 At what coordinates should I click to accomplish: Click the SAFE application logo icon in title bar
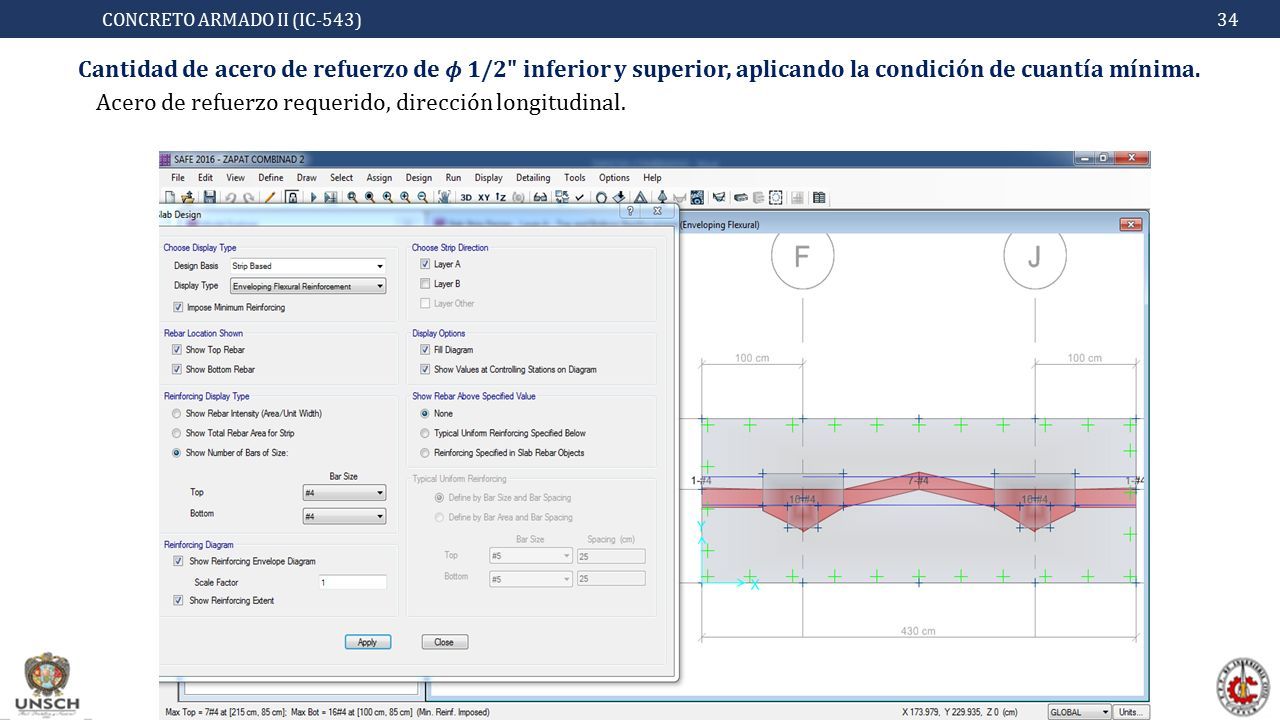click(x=166, y=158)
